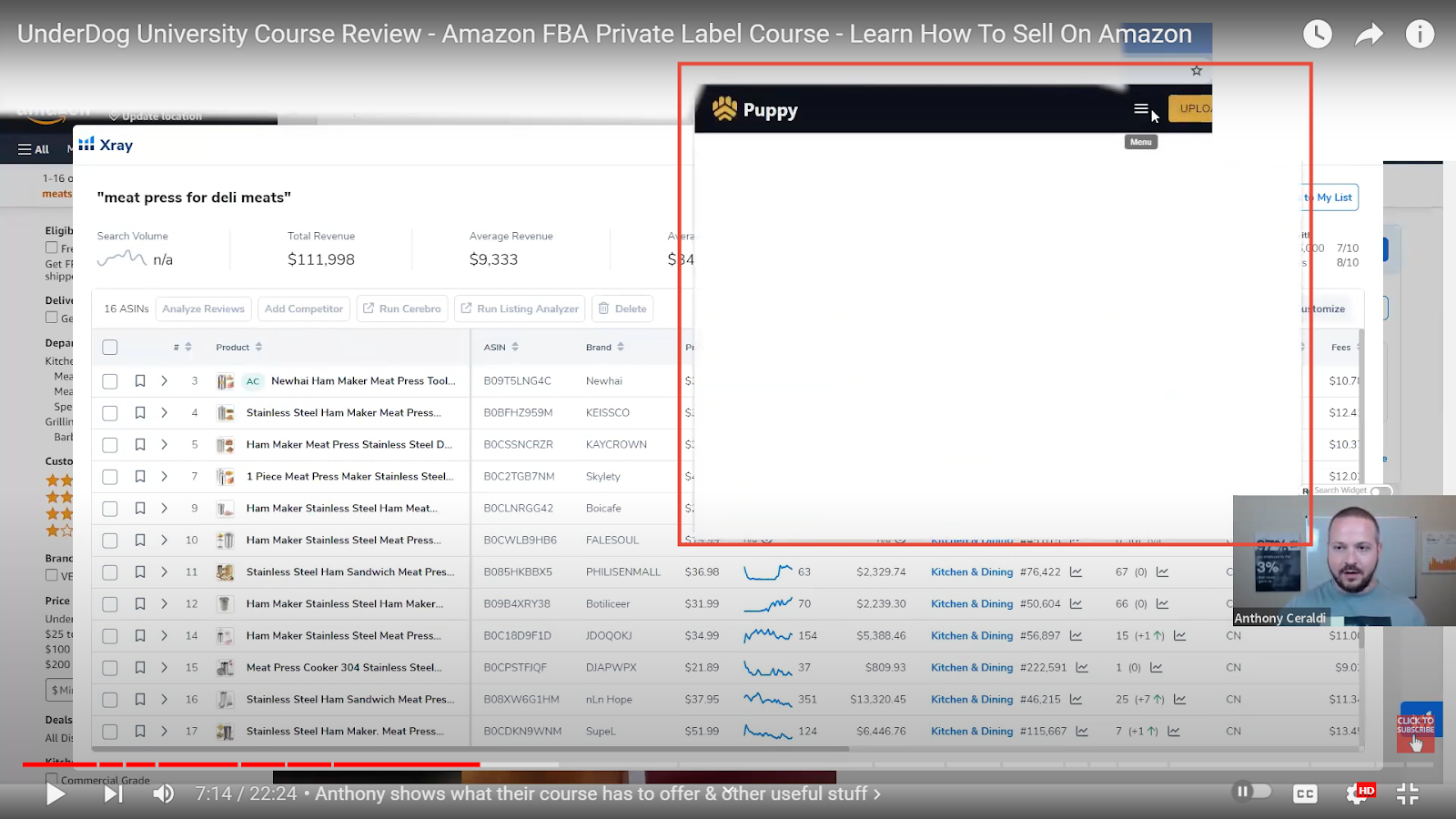Click the Delete button
The height and width of the screenshot is (819, 1456).
pyautogui.click(x=622, y=308)
